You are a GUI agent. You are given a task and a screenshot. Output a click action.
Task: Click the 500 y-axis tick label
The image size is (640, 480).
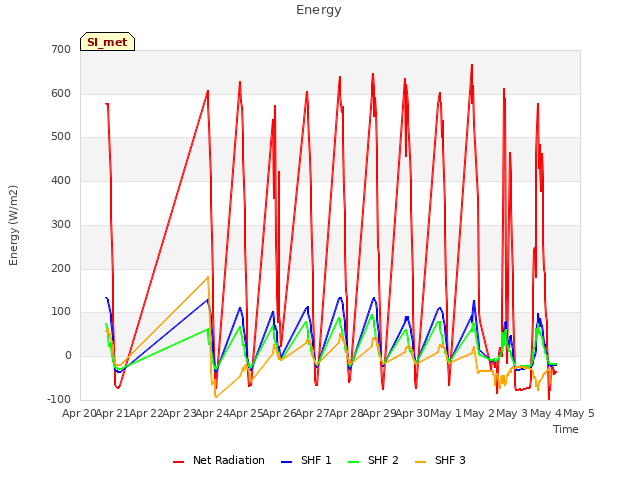click(x=61, y=137)
